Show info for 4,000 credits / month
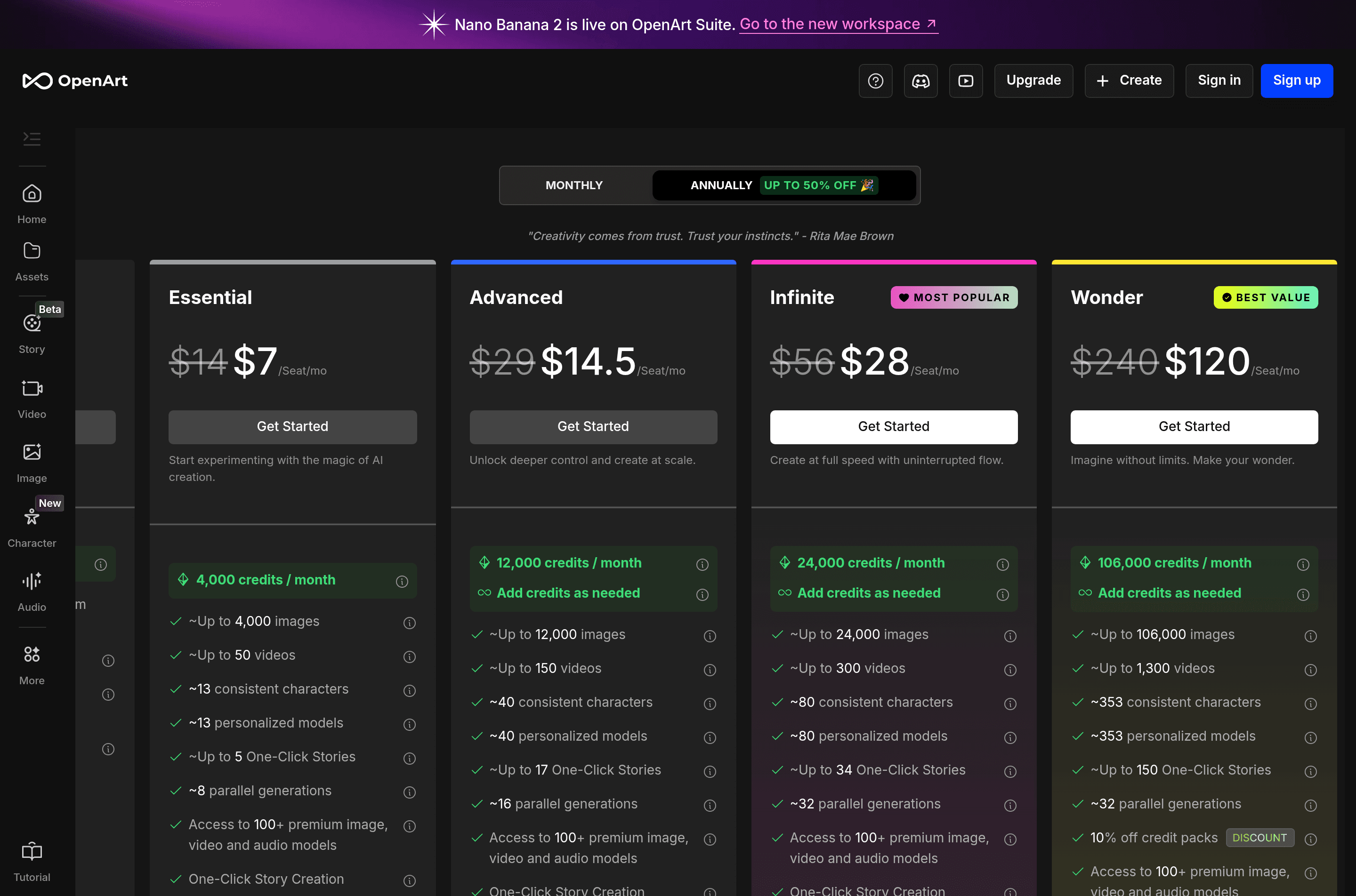 point(402,581)
